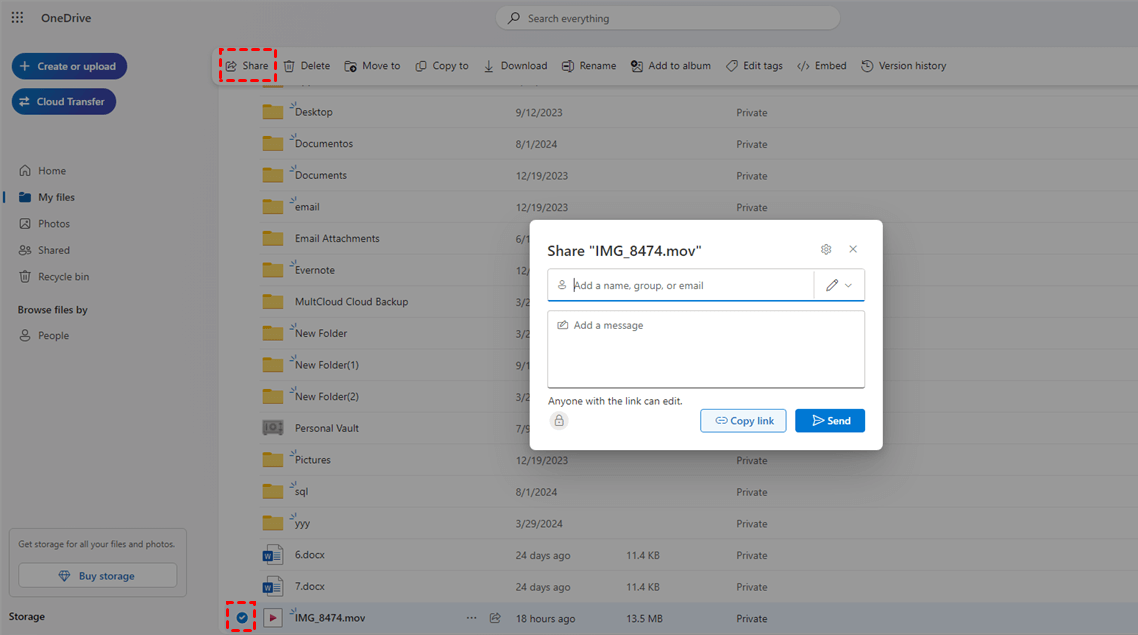The width and height of the screenshot is (1138, 635).
Task: Open the Documentos folder
Action: pyautogui.click(x=324, y=144)
